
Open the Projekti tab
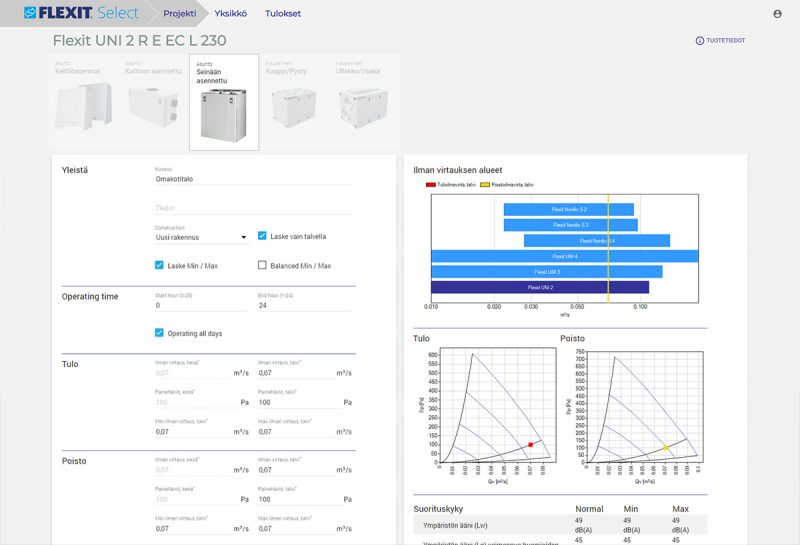[x=180, y=14]
